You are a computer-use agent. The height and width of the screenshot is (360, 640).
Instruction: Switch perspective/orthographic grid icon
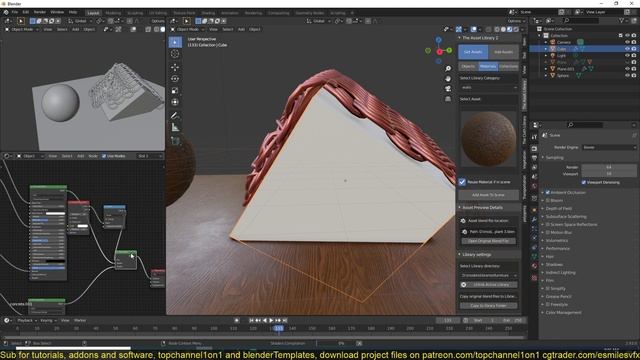pyautogui.click(x=448, y=99)
